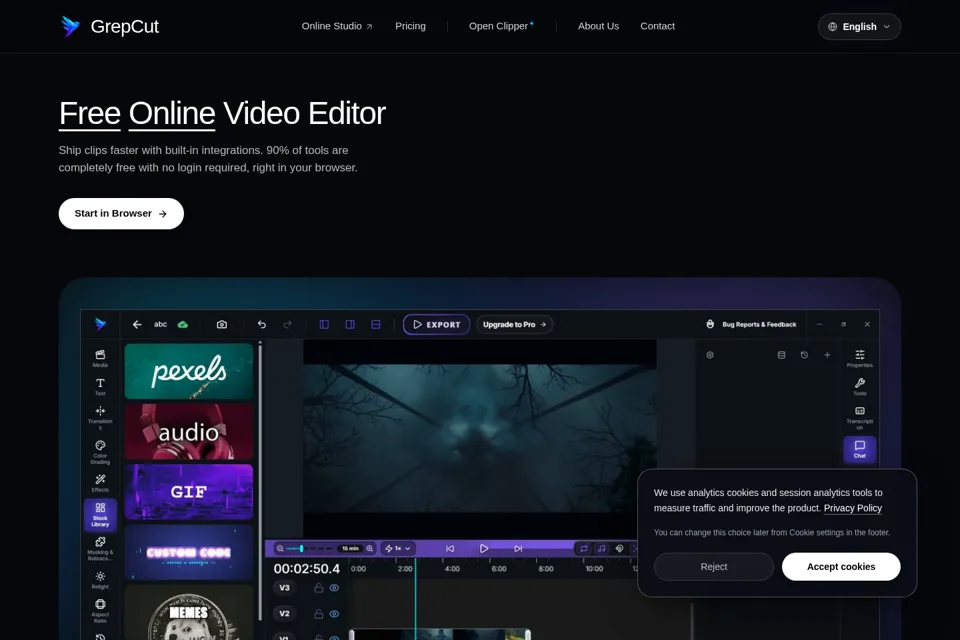Click Upgrade to Pro button
This screenshot has width=960, height=640.
(514, 325)
